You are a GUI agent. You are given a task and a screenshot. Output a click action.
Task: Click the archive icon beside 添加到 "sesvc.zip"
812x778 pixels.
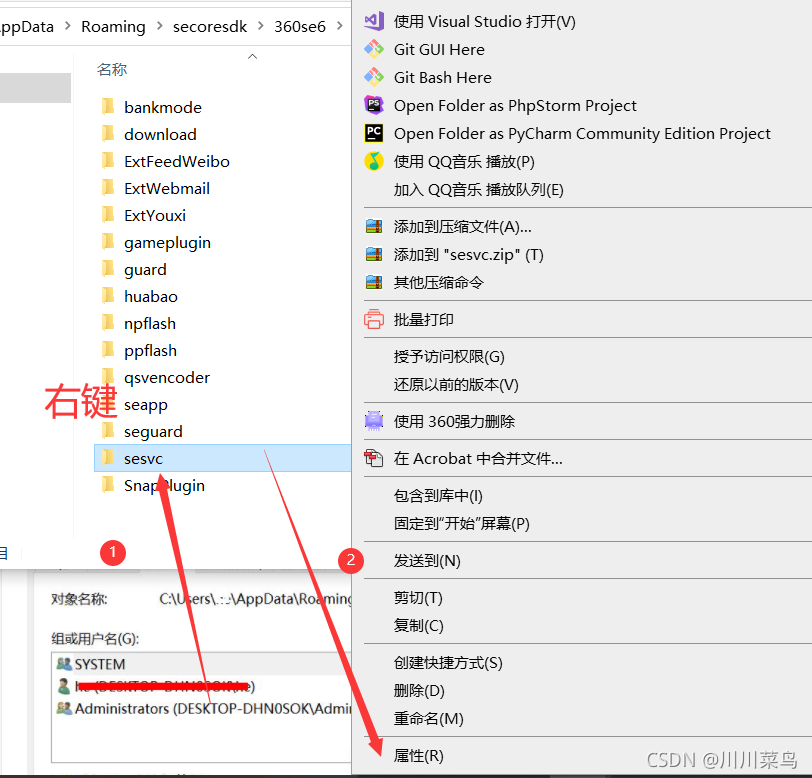tap(374, 254)
